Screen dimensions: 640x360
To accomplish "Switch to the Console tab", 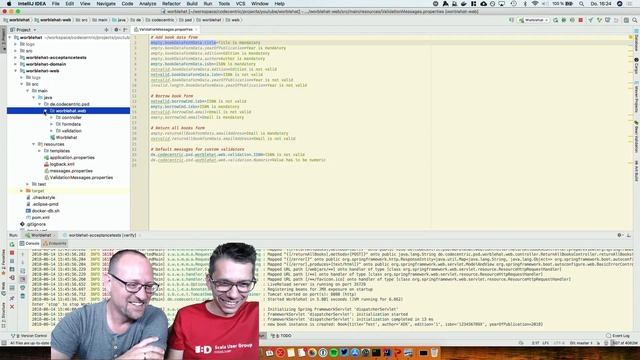I will point(30,244).
